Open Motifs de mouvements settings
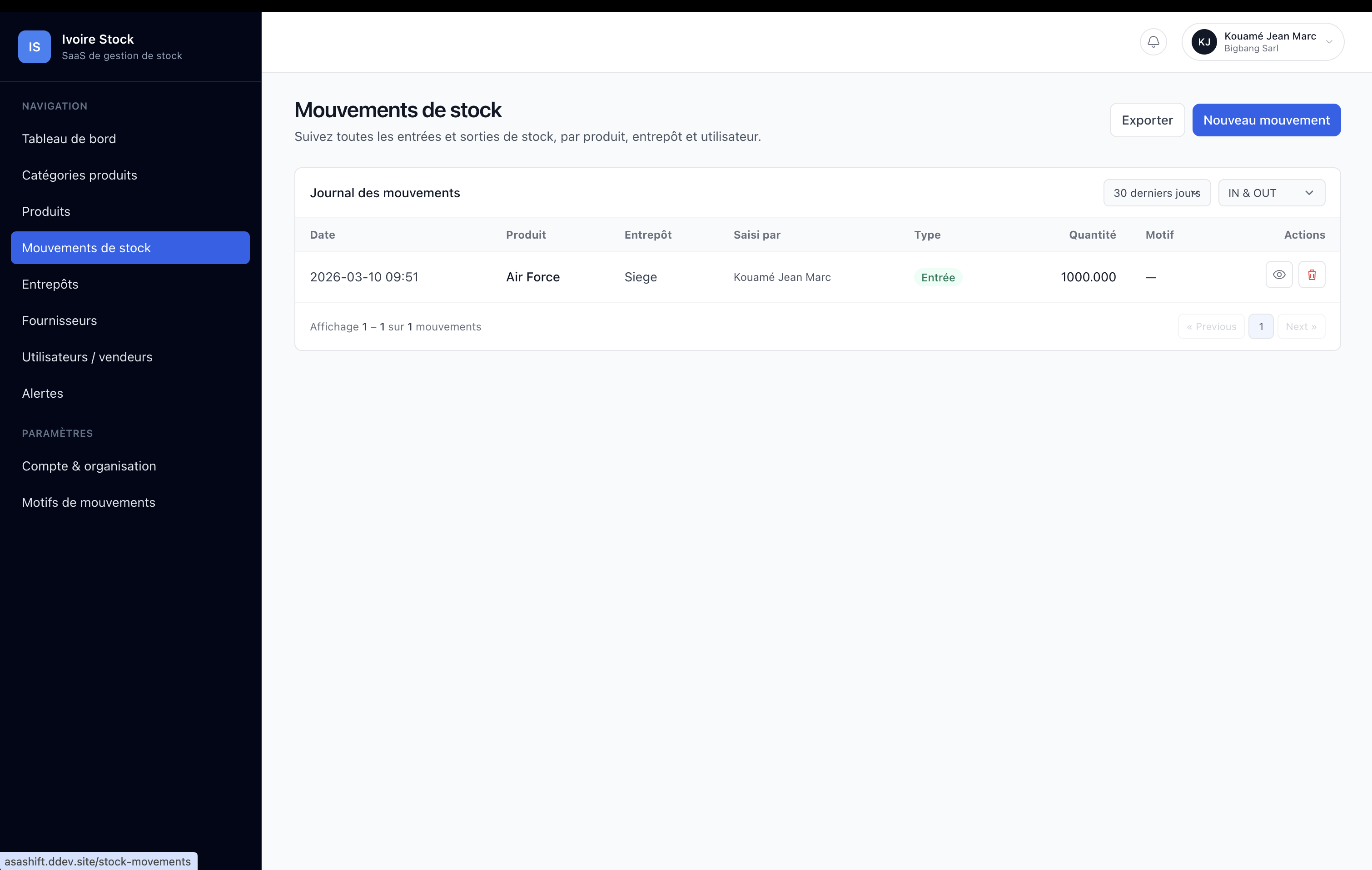This screenshot has width=1372, height=870. coord(88,502)
